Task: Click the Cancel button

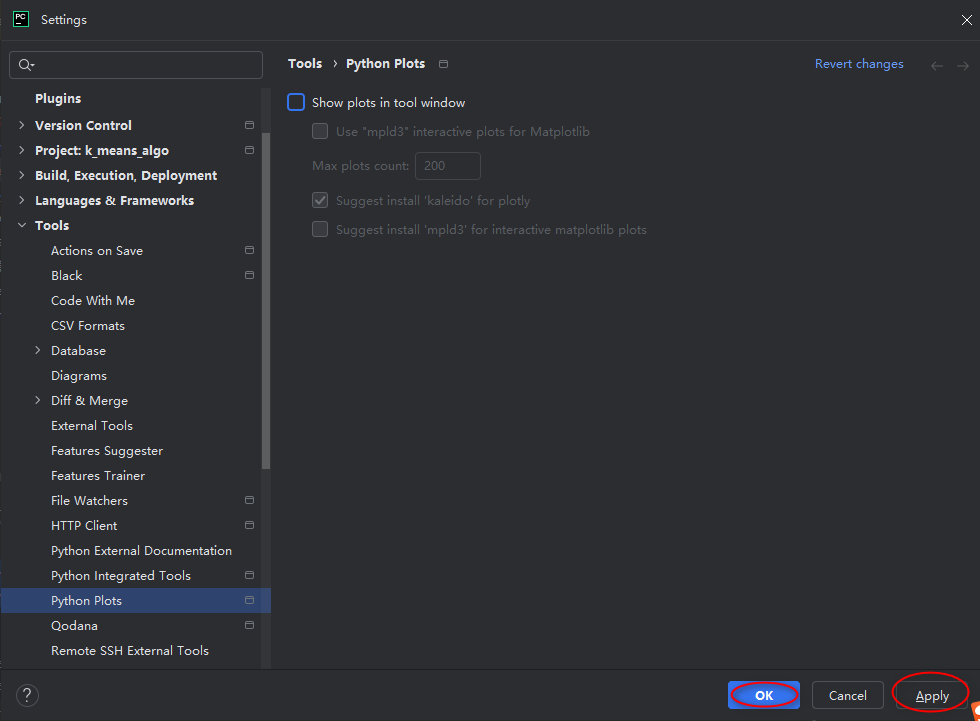Action: (848, 695)
